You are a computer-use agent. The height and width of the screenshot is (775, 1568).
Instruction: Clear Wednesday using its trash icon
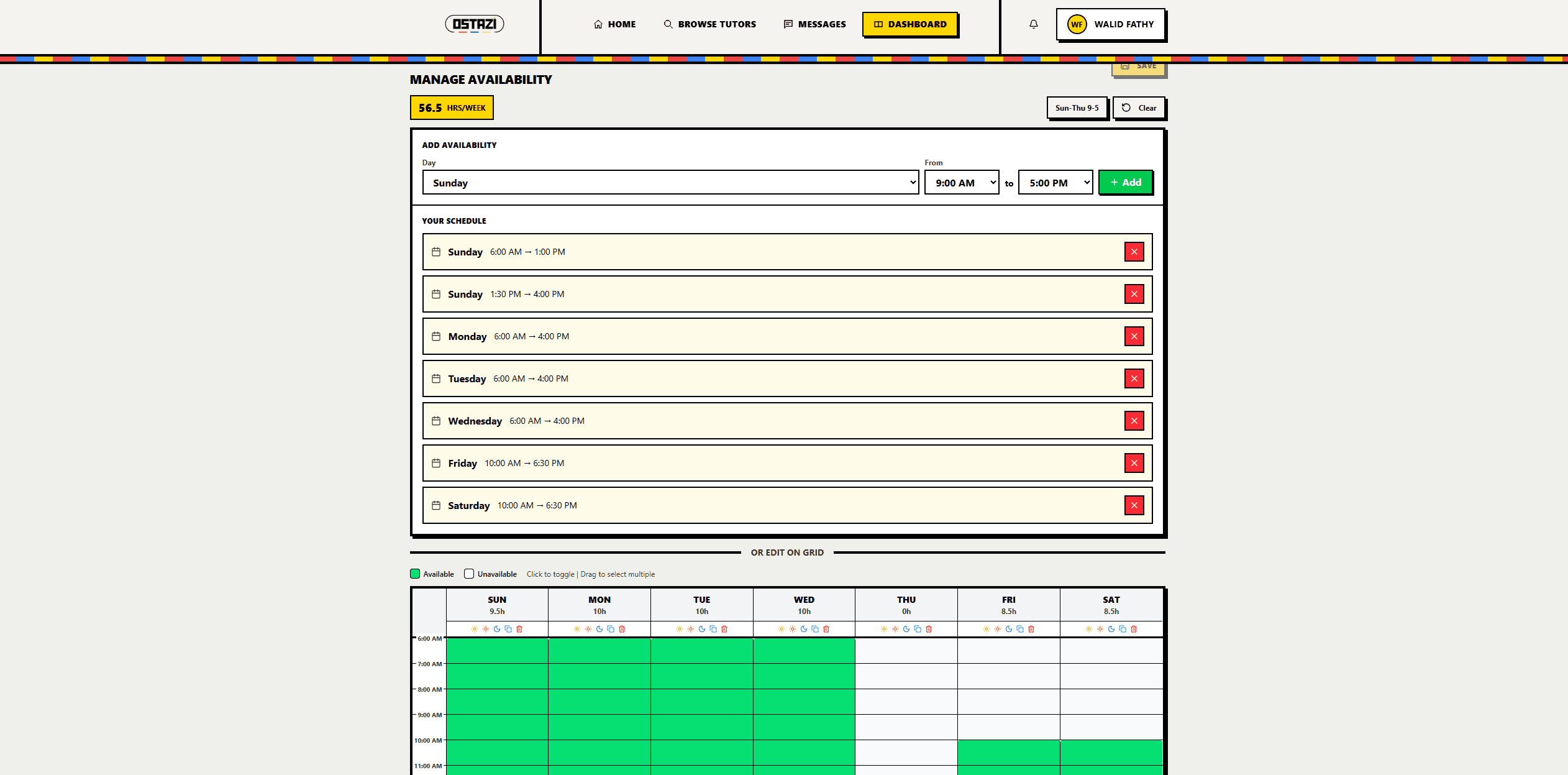[826, 629]
